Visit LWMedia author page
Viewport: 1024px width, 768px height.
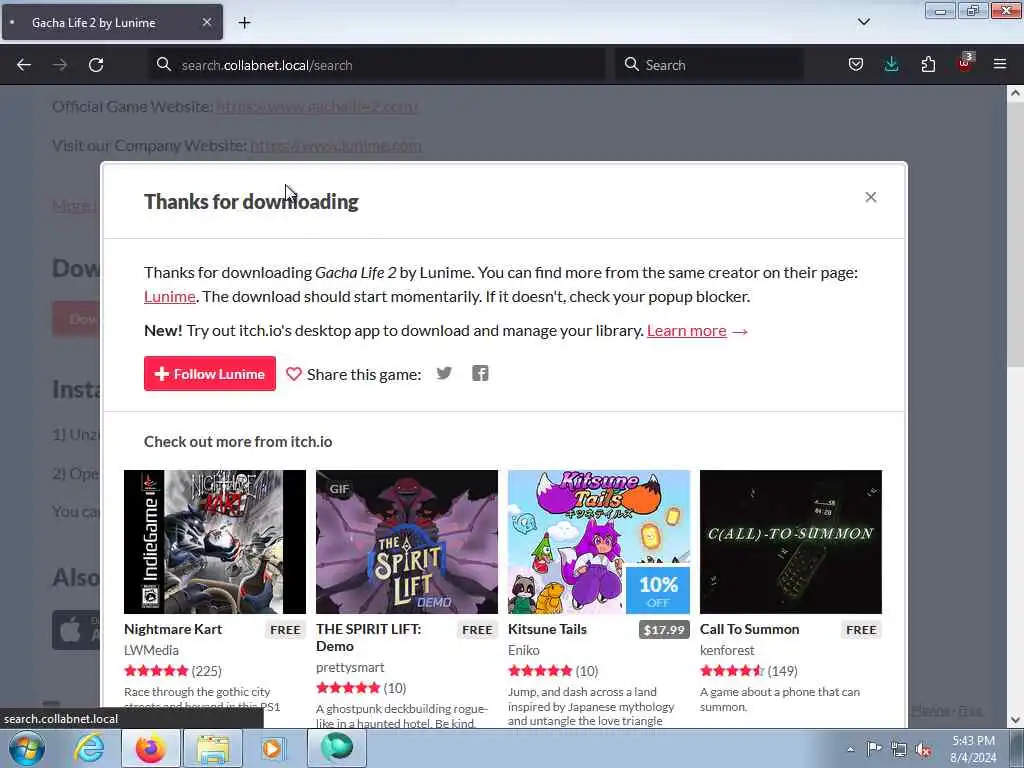click(152, 650)
